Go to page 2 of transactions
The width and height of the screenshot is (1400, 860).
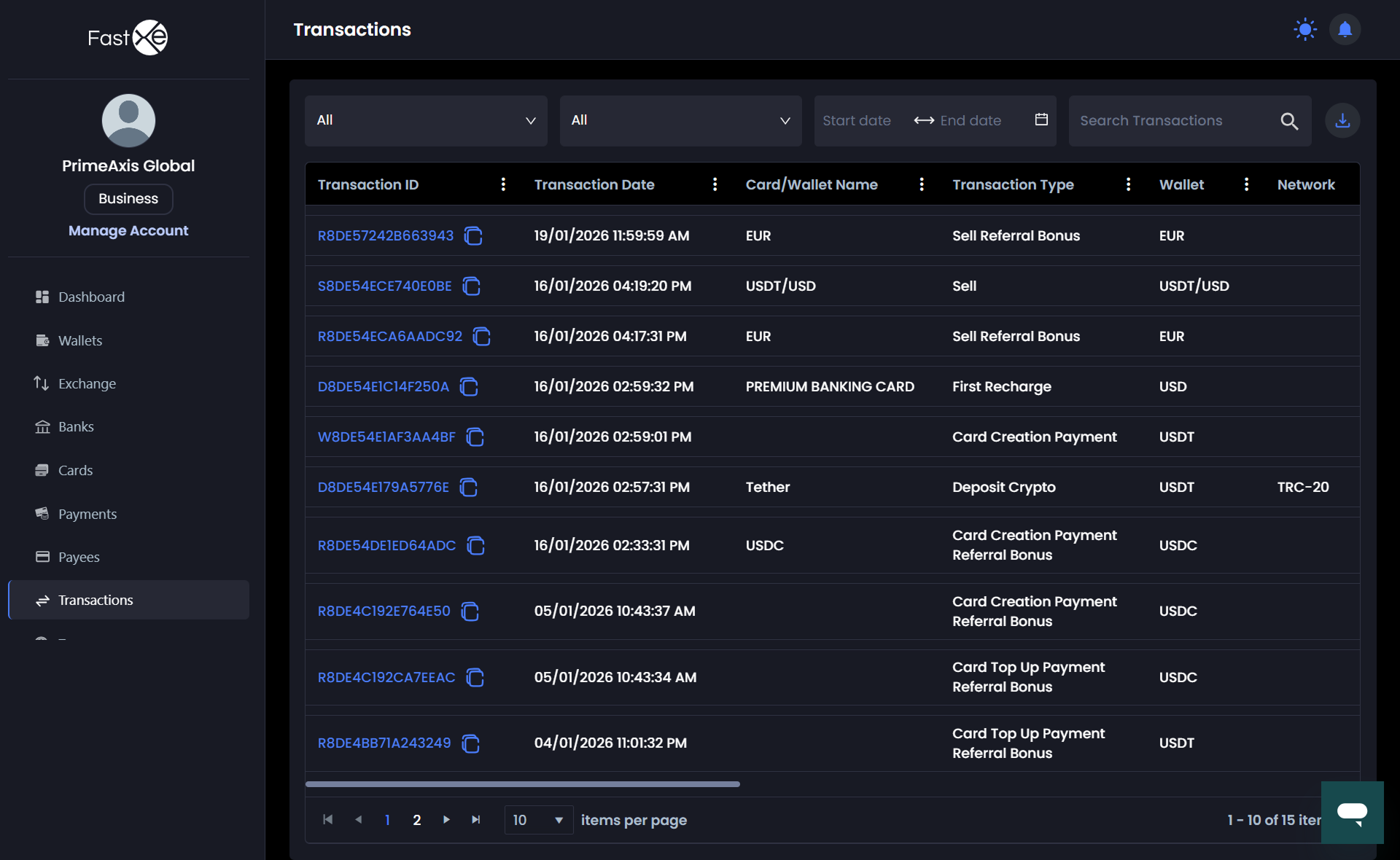pos(416,820)
